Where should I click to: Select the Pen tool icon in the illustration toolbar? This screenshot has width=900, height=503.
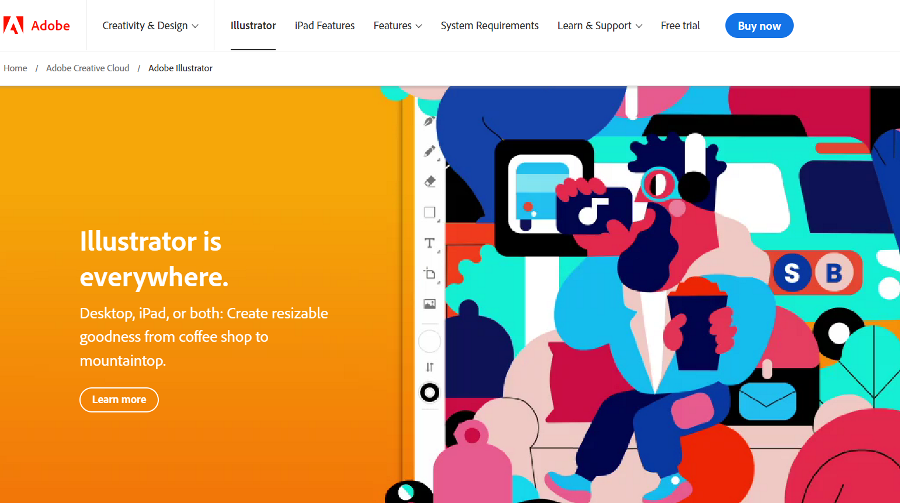coord(429,121)
